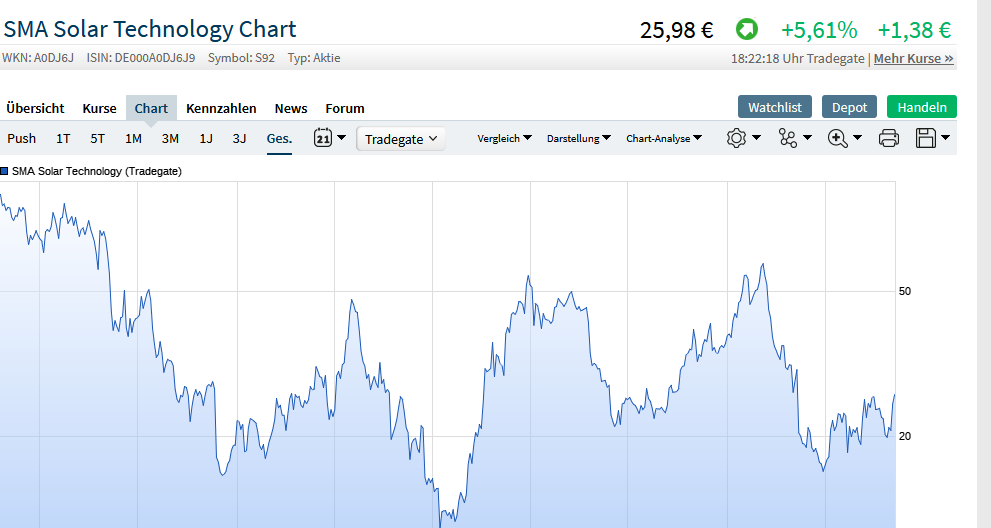This screenshot has height=528, width=991.
Task: Select the 3M timeframe
Action: pyautogui.click(x=170, y=138)
